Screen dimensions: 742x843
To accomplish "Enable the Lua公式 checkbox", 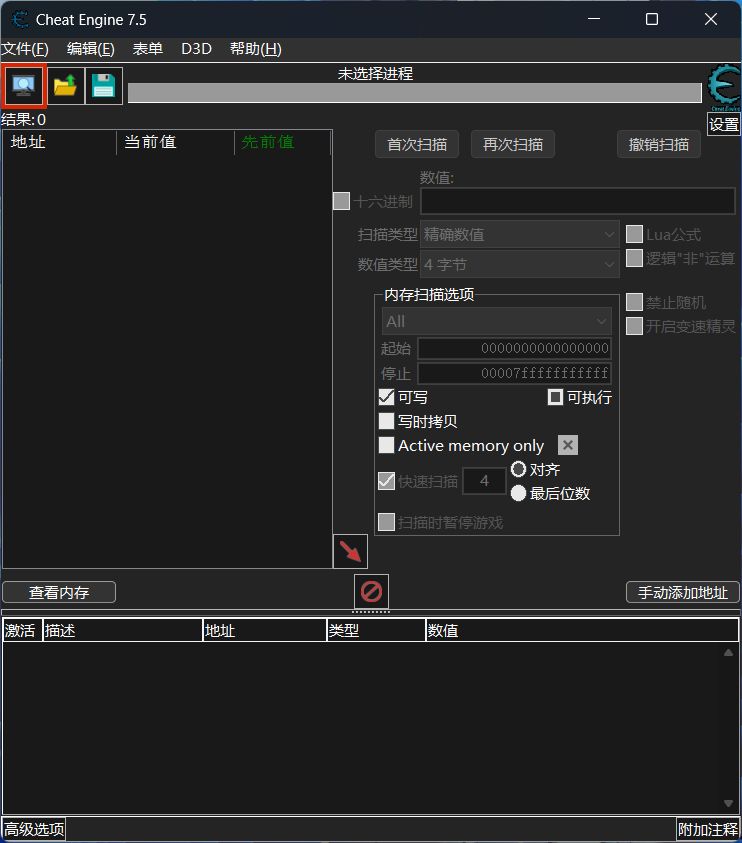I will point(634,234).
